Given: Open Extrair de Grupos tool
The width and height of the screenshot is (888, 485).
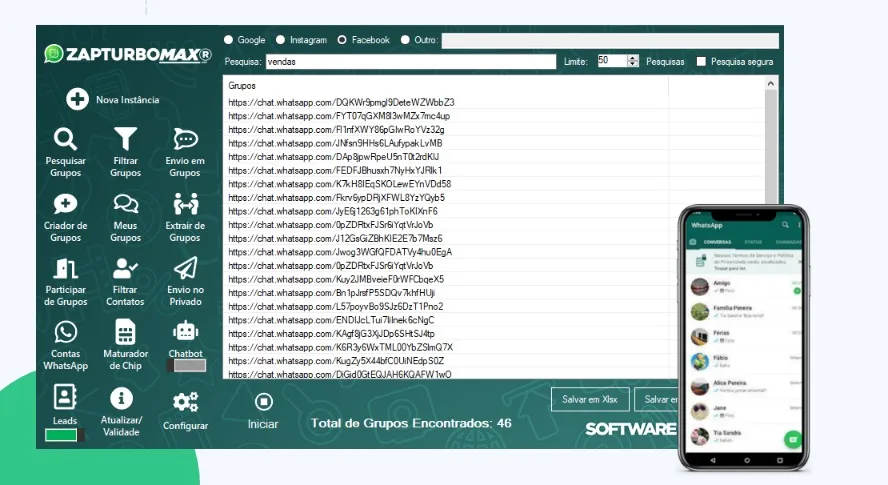Looking at the screenshot, I should tap(185, 218).
